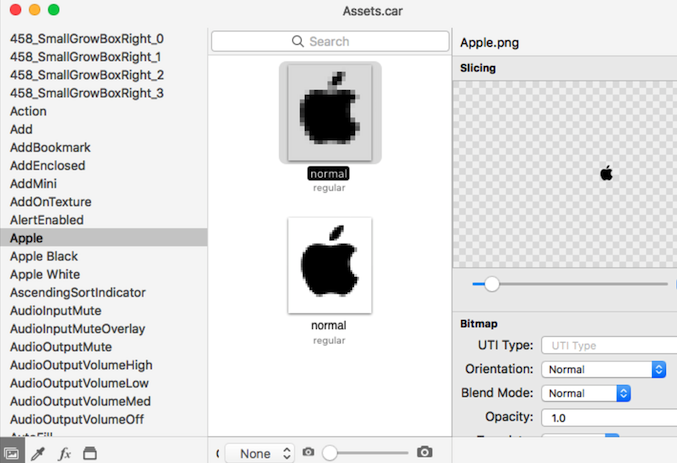The height and width of the screenshot is (463, 677).
Task: Open the None filter dropdown
Action: [260, 453]
